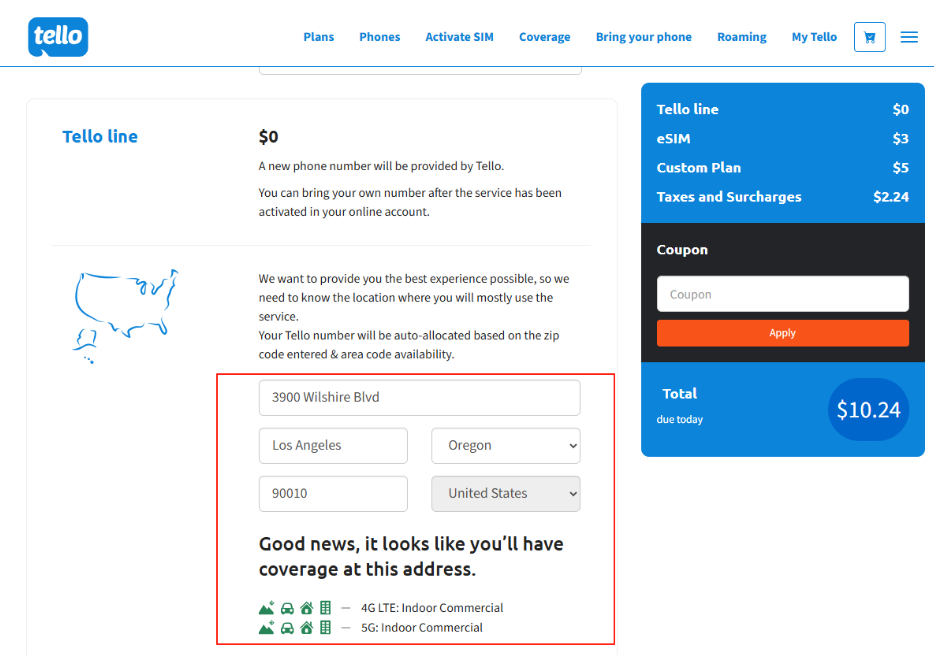Go to Phones page

[379, 37]
